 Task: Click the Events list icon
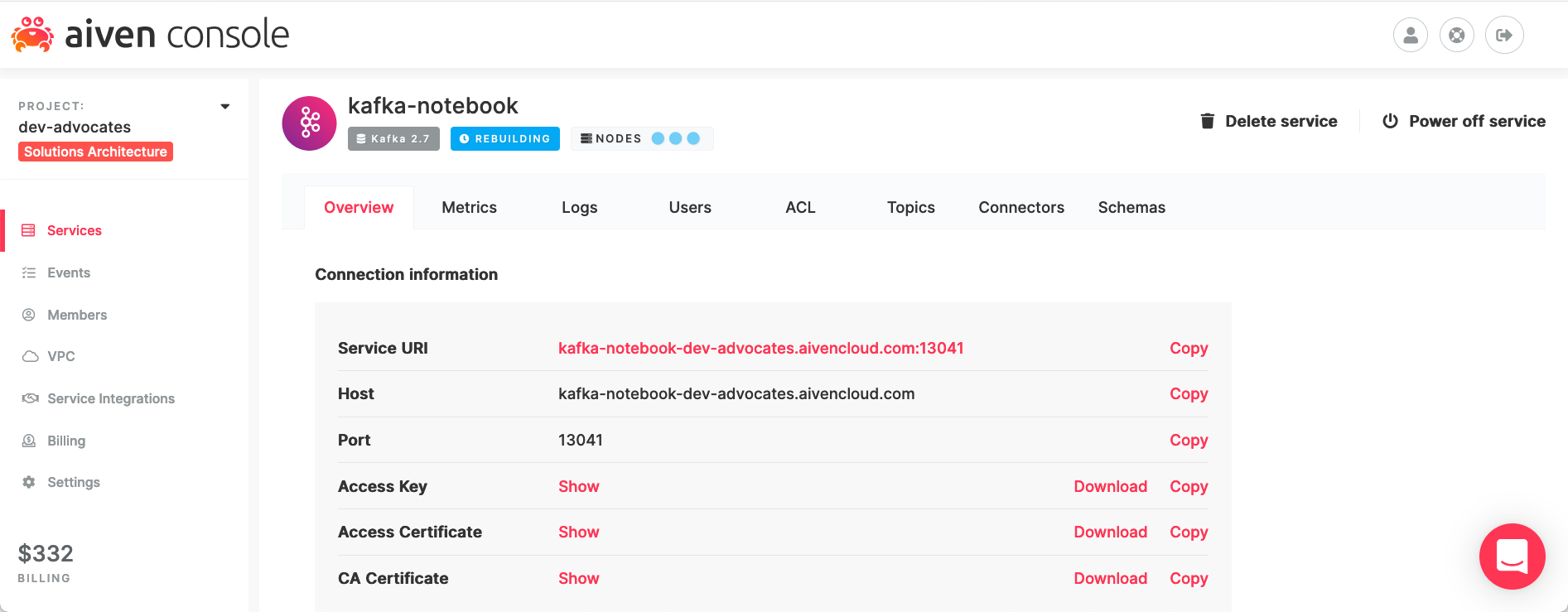point(29,272)
